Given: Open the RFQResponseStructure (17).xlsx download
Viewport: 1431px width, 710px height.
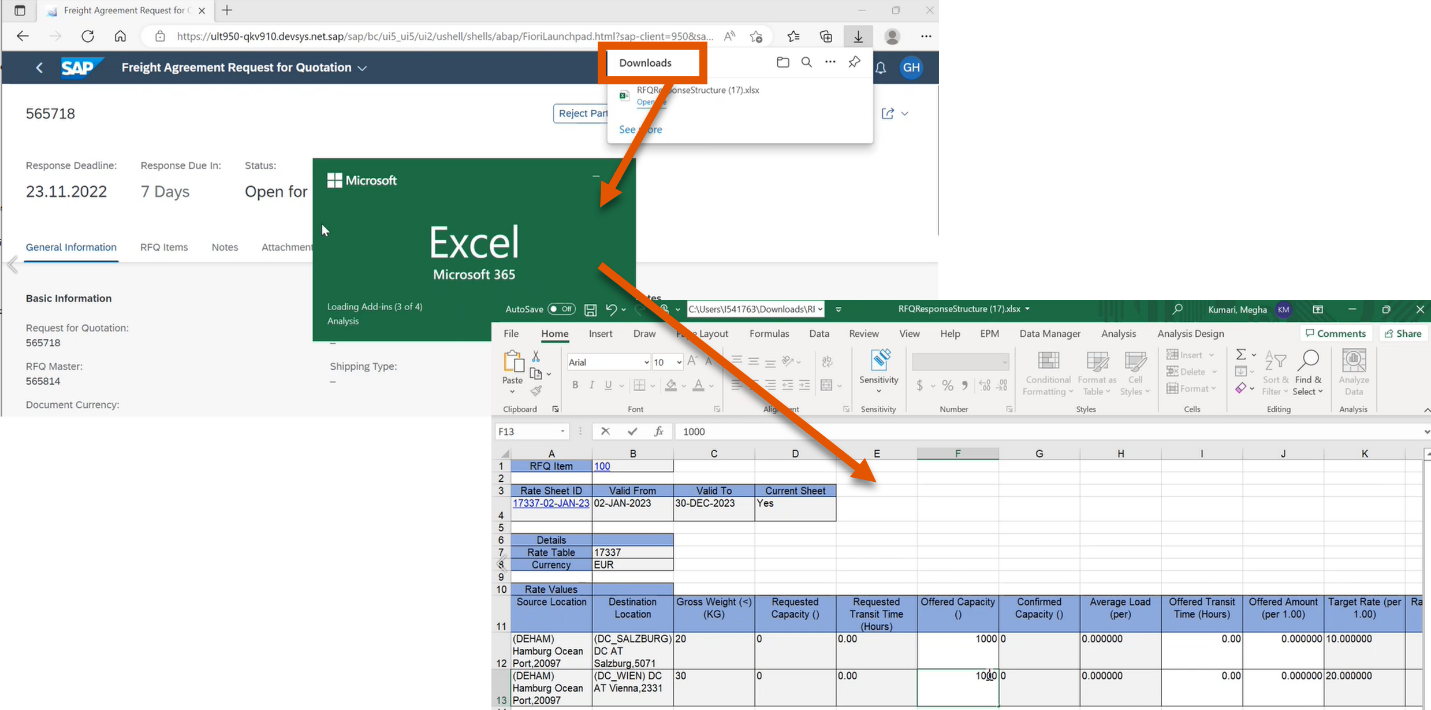Looking at the screenshot, I should click(698, 90).
